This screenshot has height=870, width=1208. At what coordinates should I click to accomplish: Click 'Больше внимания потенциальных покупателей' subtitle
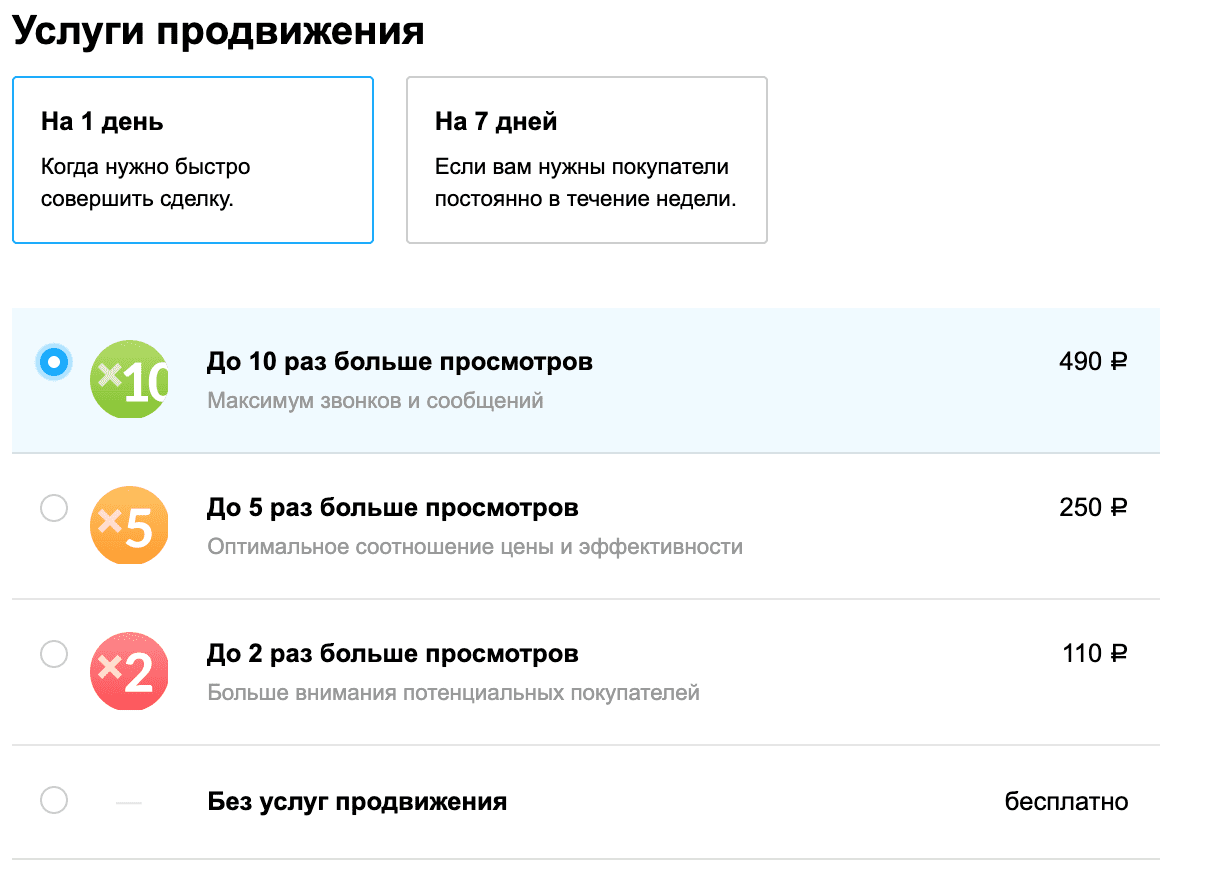coord(453,692)
